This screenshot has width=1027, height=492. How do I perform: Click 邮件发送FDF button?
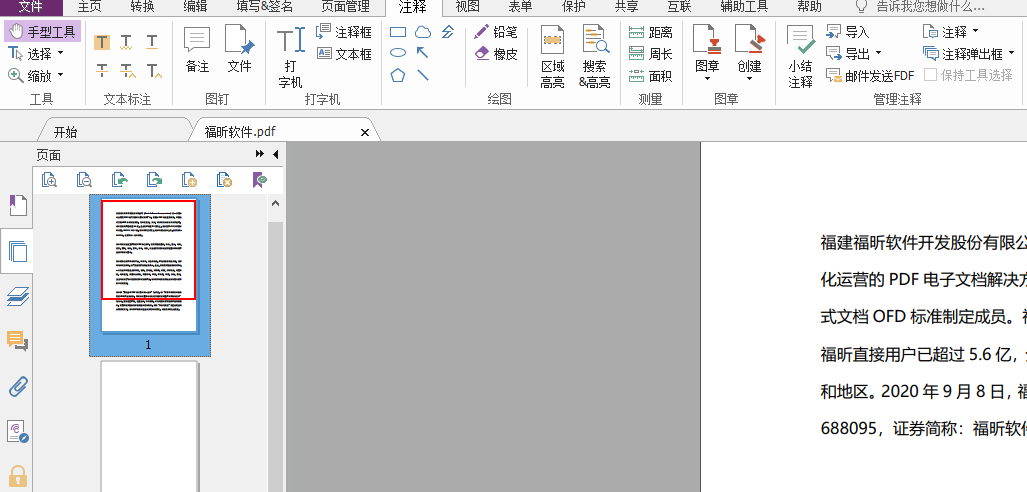[x=870, y=76]
